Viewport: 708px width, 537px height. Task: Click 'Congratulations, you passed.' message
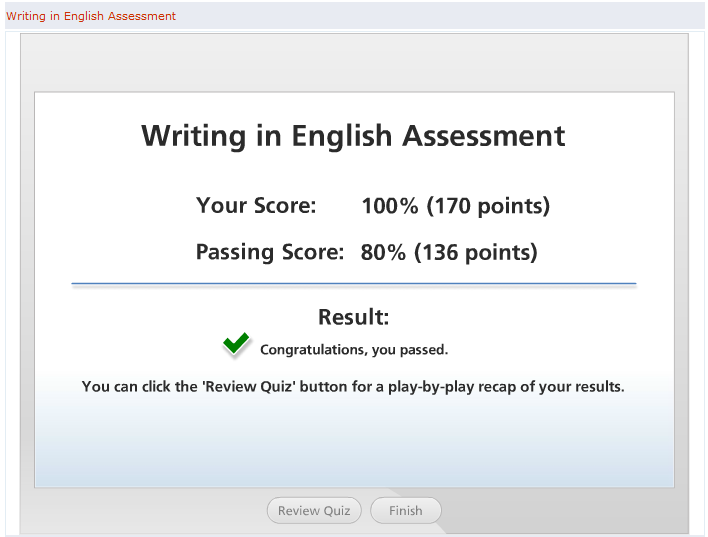354,350
